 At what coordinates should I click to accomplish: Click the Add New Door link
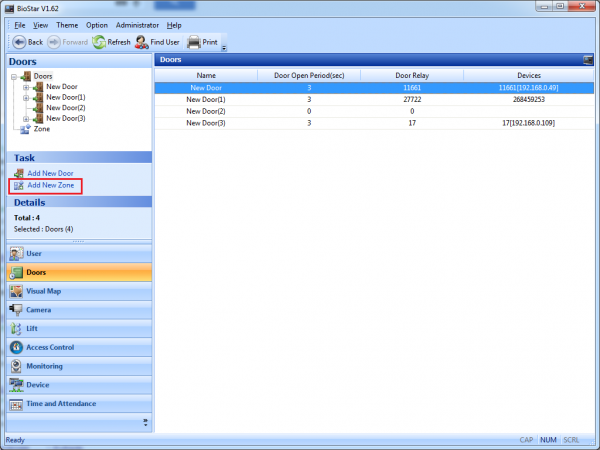coord(50,174)
